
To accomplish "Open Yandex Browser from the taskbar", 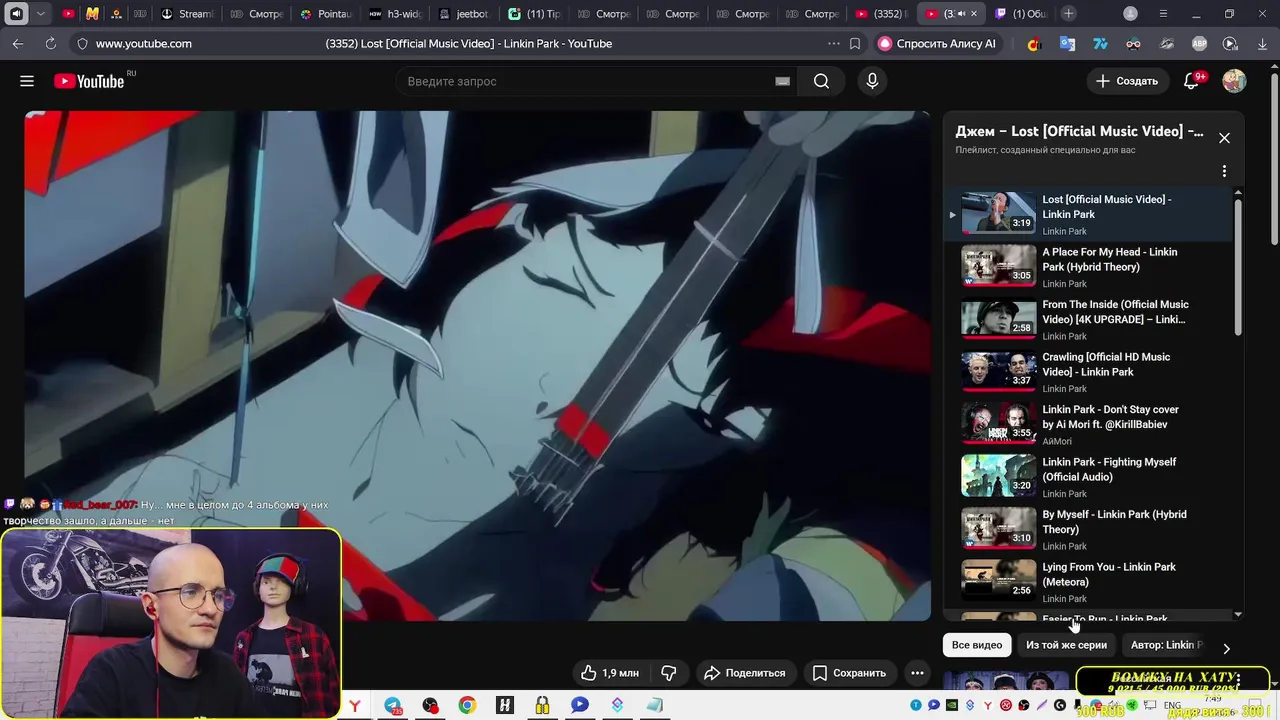I will click(x=355, y=705).
